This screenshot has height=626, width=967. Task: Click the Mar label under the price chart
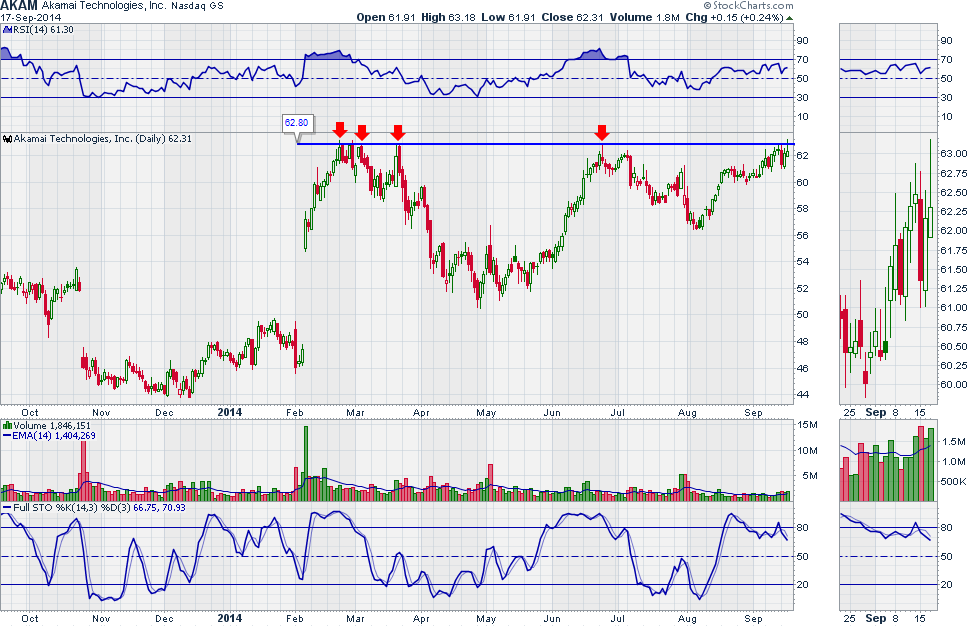click(x=355, y=413)
